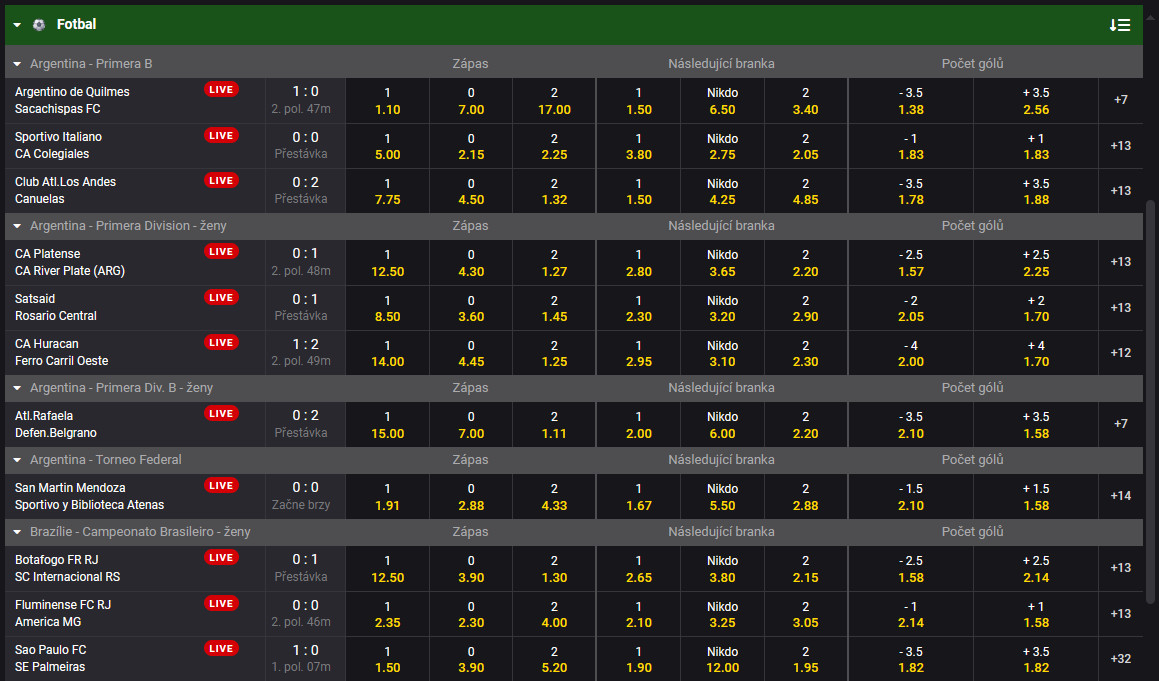The height and width of the screenshot is (681, 1159).
Task: Choose under 2 goals at 2.05 for Satsaid match
Action: [x=911, y=308]
